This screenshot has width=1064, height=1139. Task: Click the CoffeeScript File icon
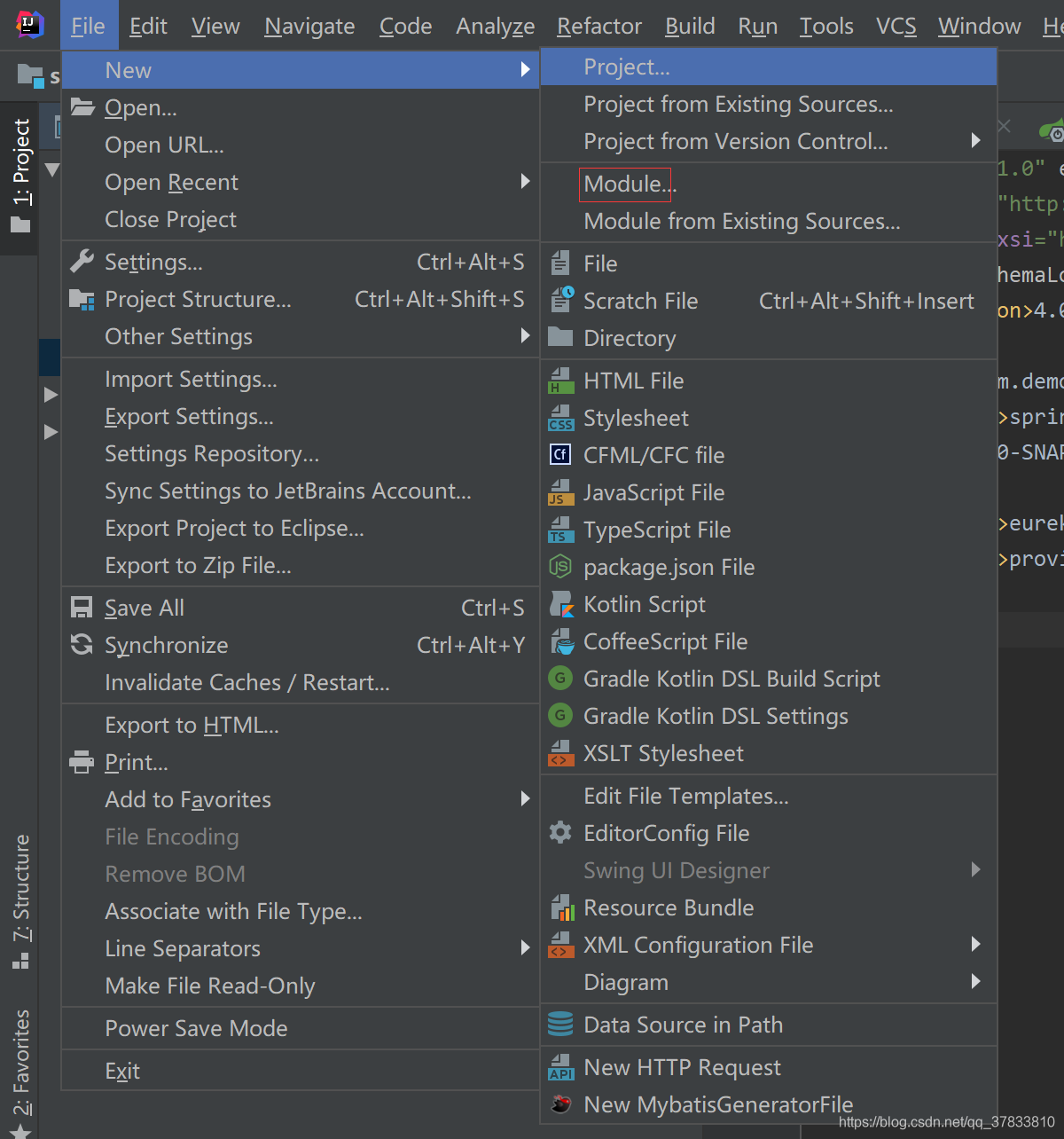click(x=560, y=641)
